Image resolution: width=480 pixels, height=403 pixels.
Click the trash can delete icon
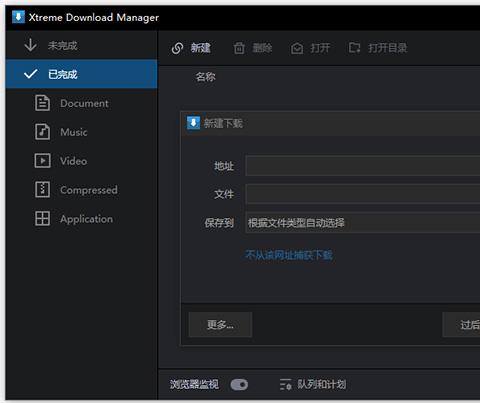[239, 48]
